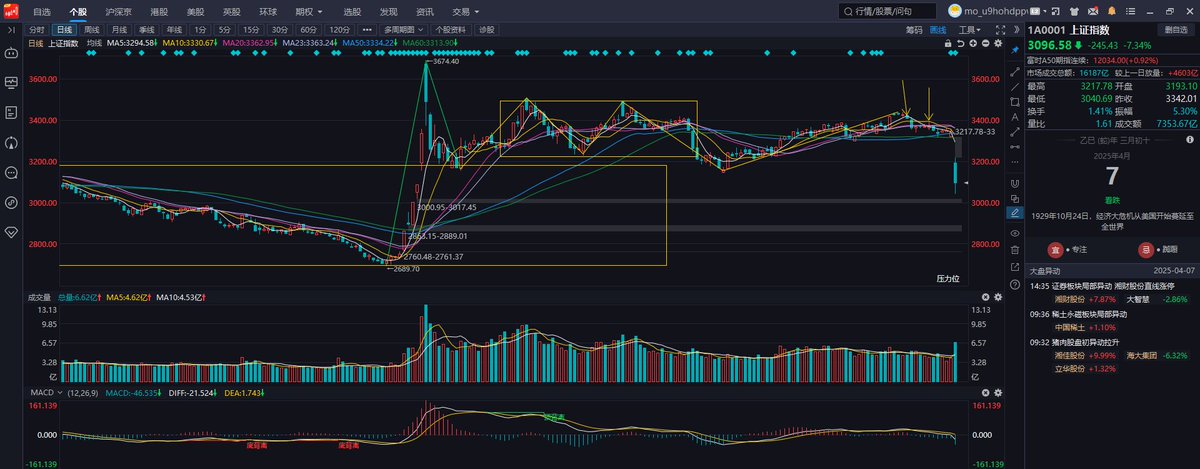1200x469 pixels.
Task: Open the 湘财股份 stock link
Action: (x=1069, y=298)
